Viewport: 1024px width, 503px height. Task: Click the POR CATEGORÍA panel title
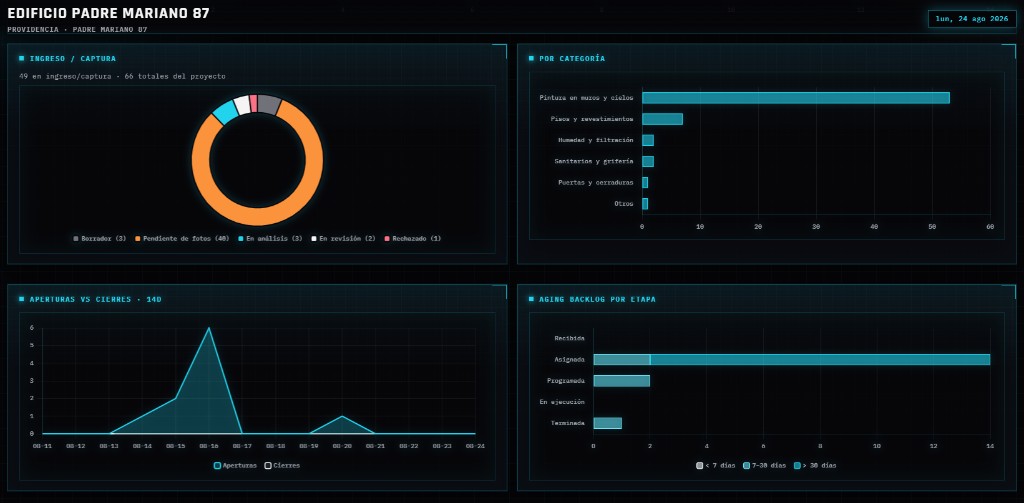572,59
